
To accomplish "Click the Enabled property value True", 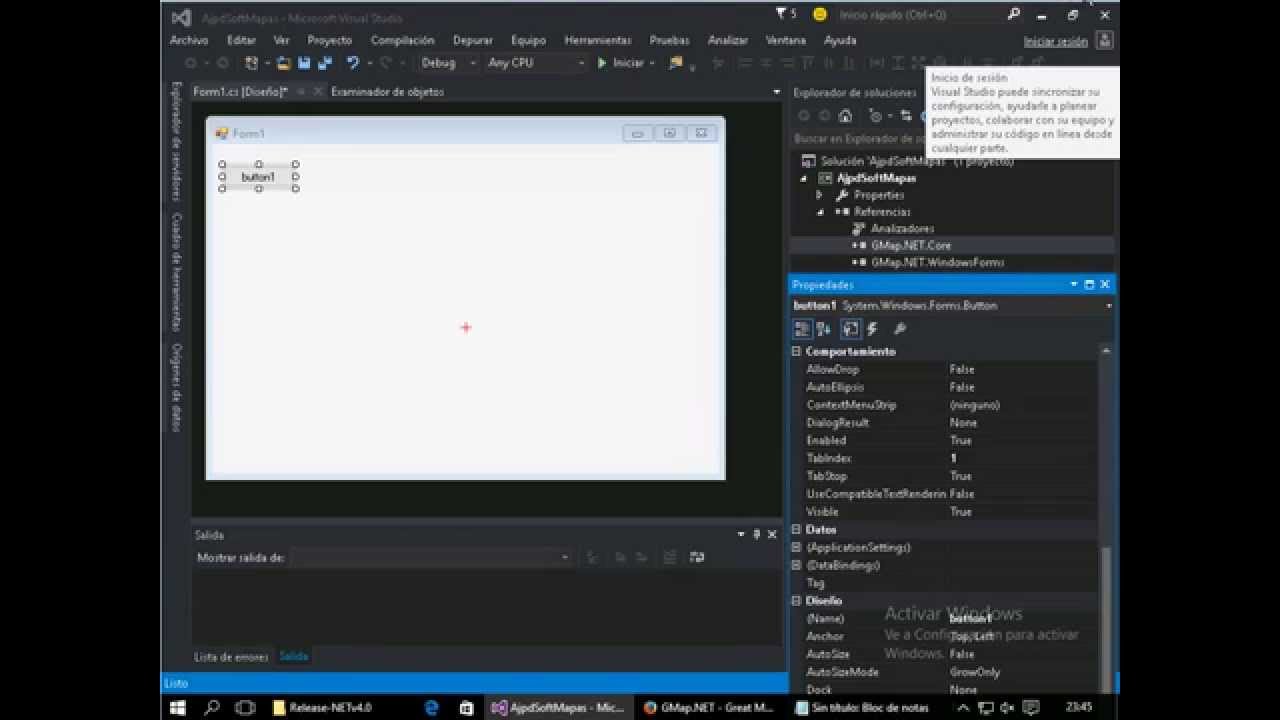I will (x=960, y=441).
